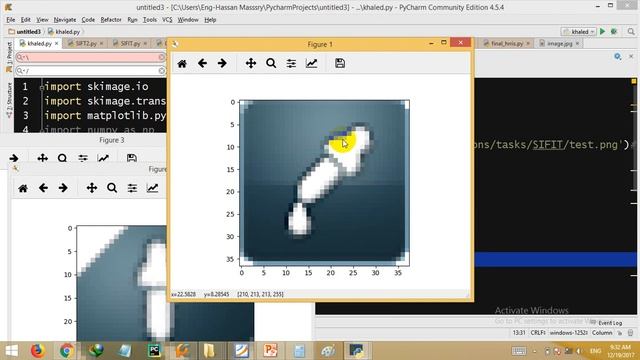The height and width of the screenshot is (360, 640).
Task: Clear the pink search field
Action: pyautogui.click(x=162, y=57)
